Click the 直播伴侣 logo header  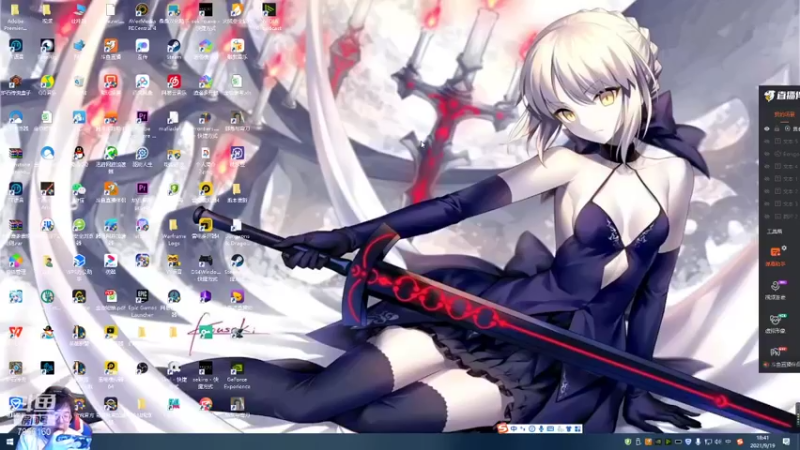pos(781,95)
